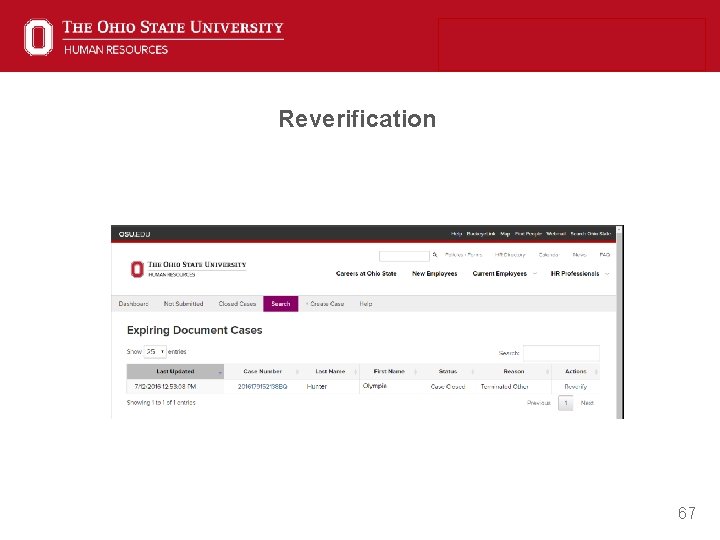The image size is (720, 540).
Task: Go to page 1 pagination button
Action: click(566, 403)
